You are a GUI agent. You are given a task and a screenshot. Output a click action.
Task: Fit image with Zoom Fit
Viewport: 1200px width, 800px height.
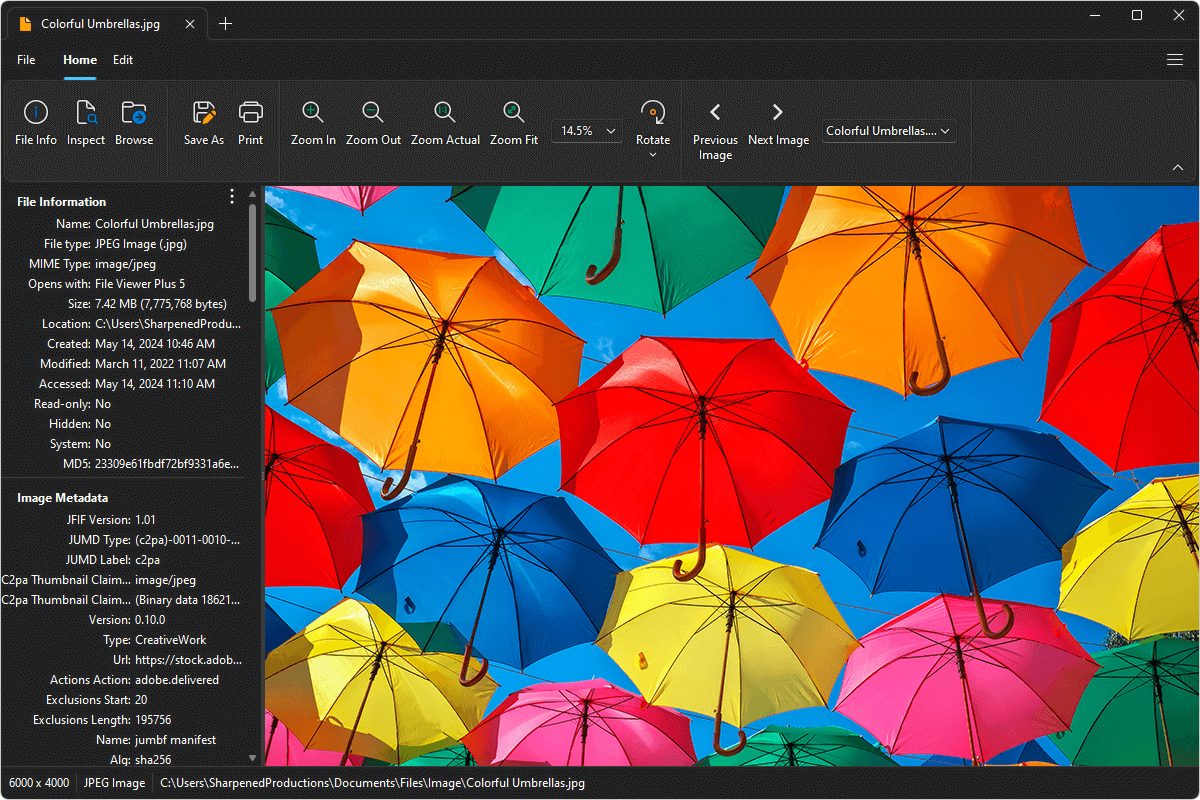(x=514, y=123)
